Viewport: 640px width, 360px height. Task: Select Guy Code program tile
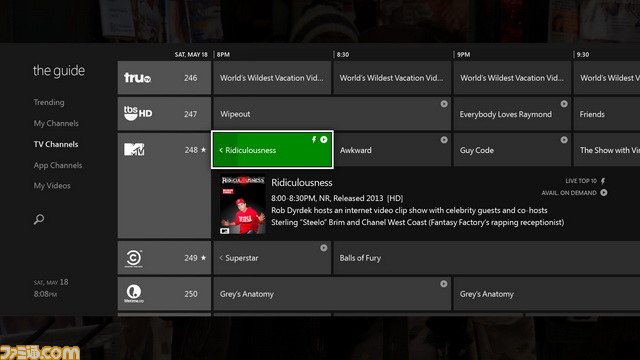[512, 150]
